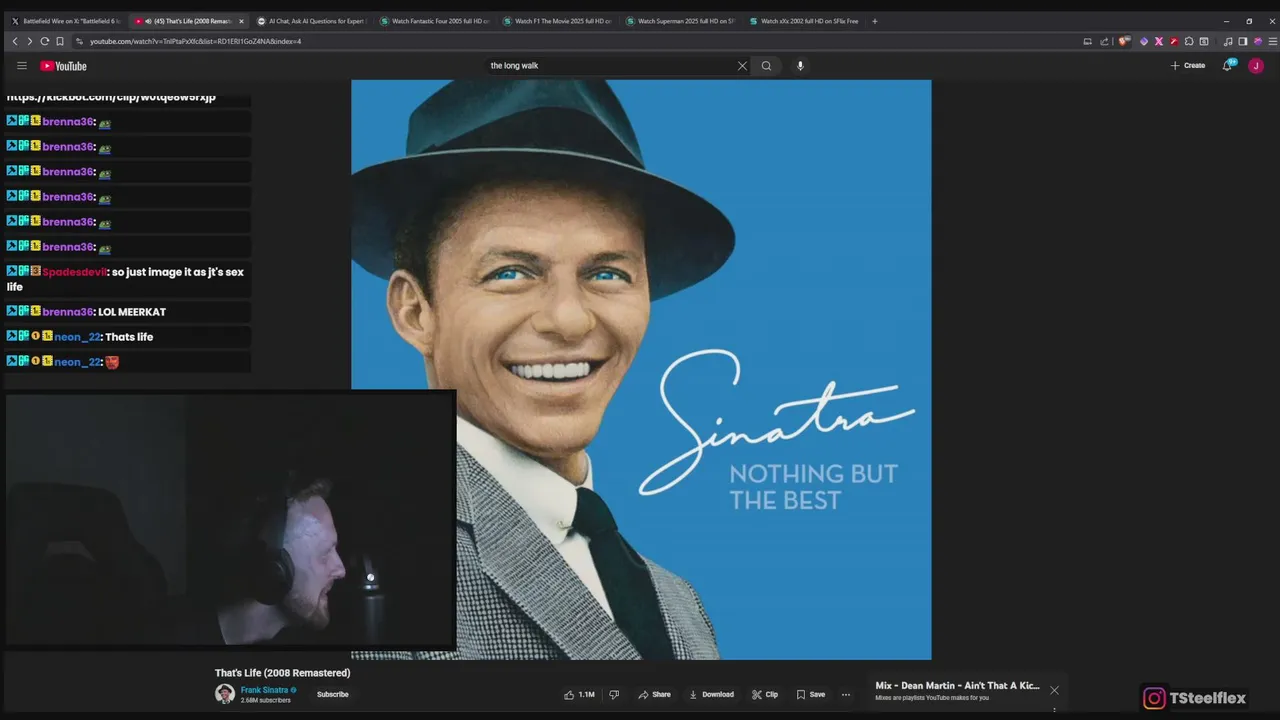
Task: Click the window-shaped icon beside the extensions puzzle
Action: pyautogui.click(x=1204, y=41)
